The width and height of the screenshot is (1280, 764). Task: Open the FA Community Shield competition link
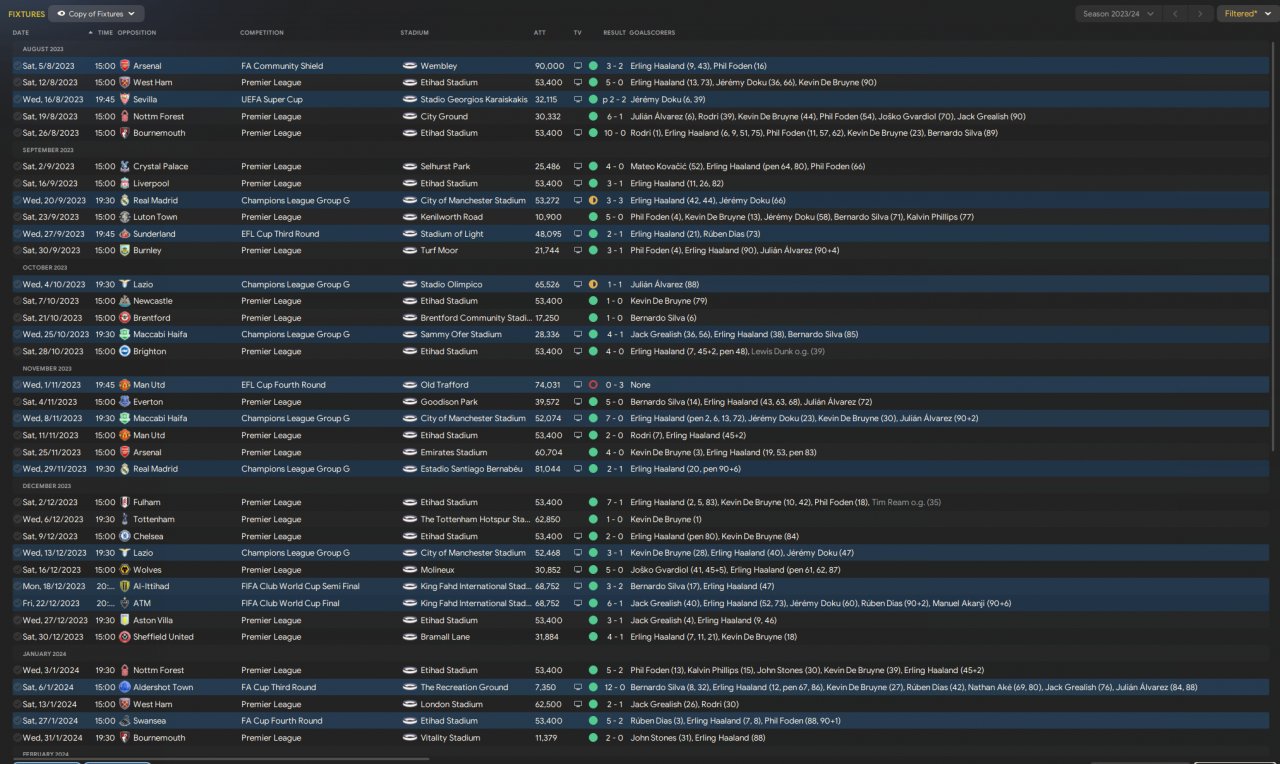point(282,66)
